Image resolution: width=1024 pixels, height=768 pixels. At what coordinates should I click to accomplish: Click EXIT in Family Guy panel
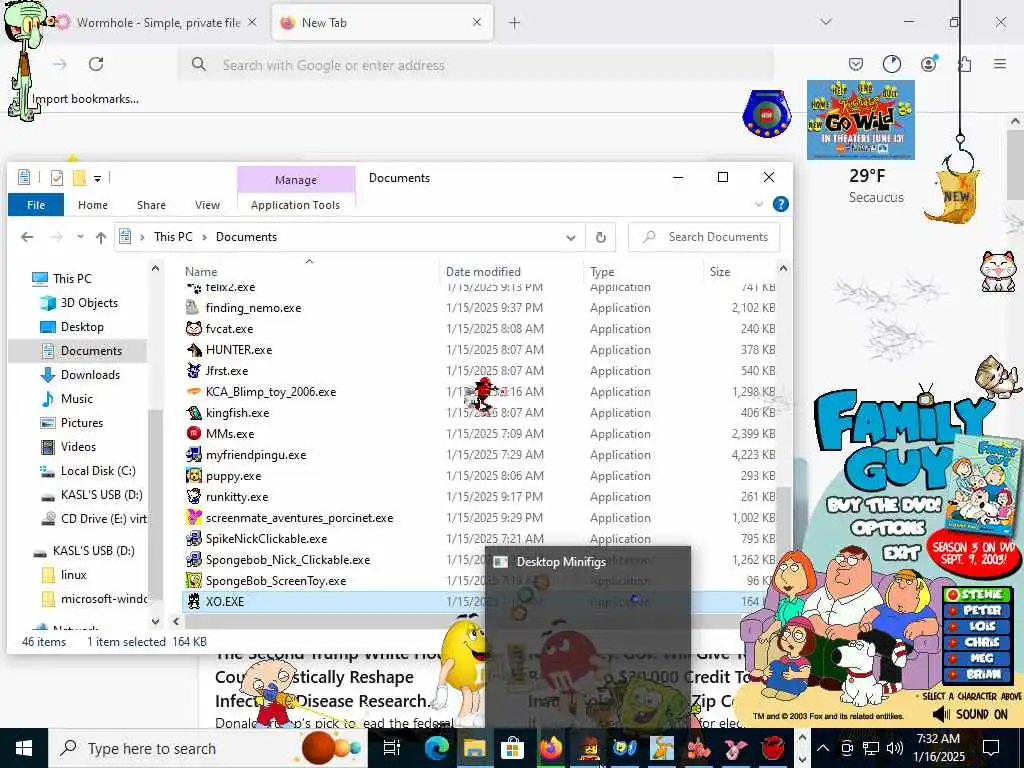coord(901,553)
